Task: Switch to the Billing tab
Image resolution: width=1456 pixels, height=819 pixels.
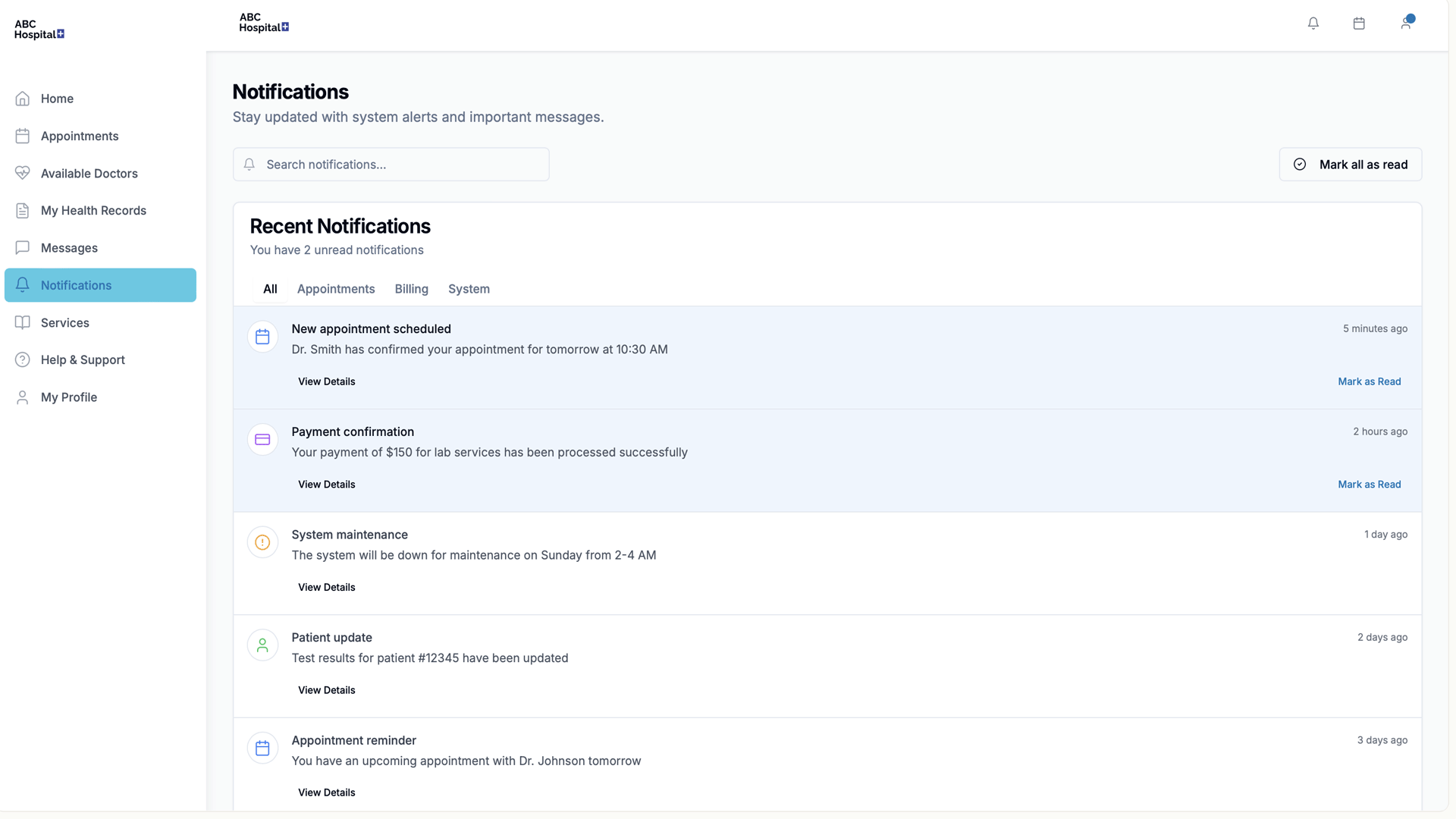Action: click(411, 289)
